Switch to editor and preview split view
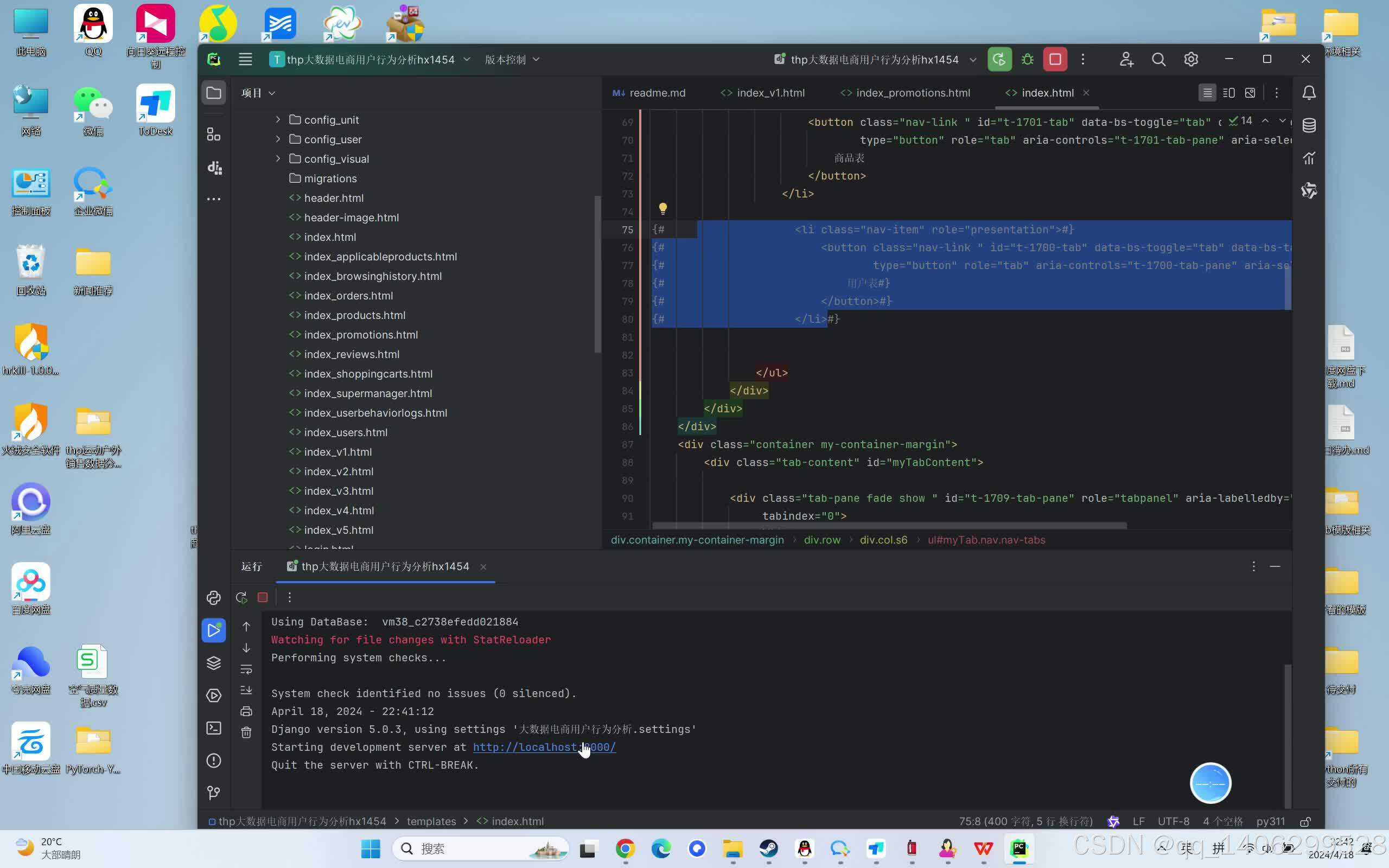The image size is (1389, 868). pos(1229,93)
